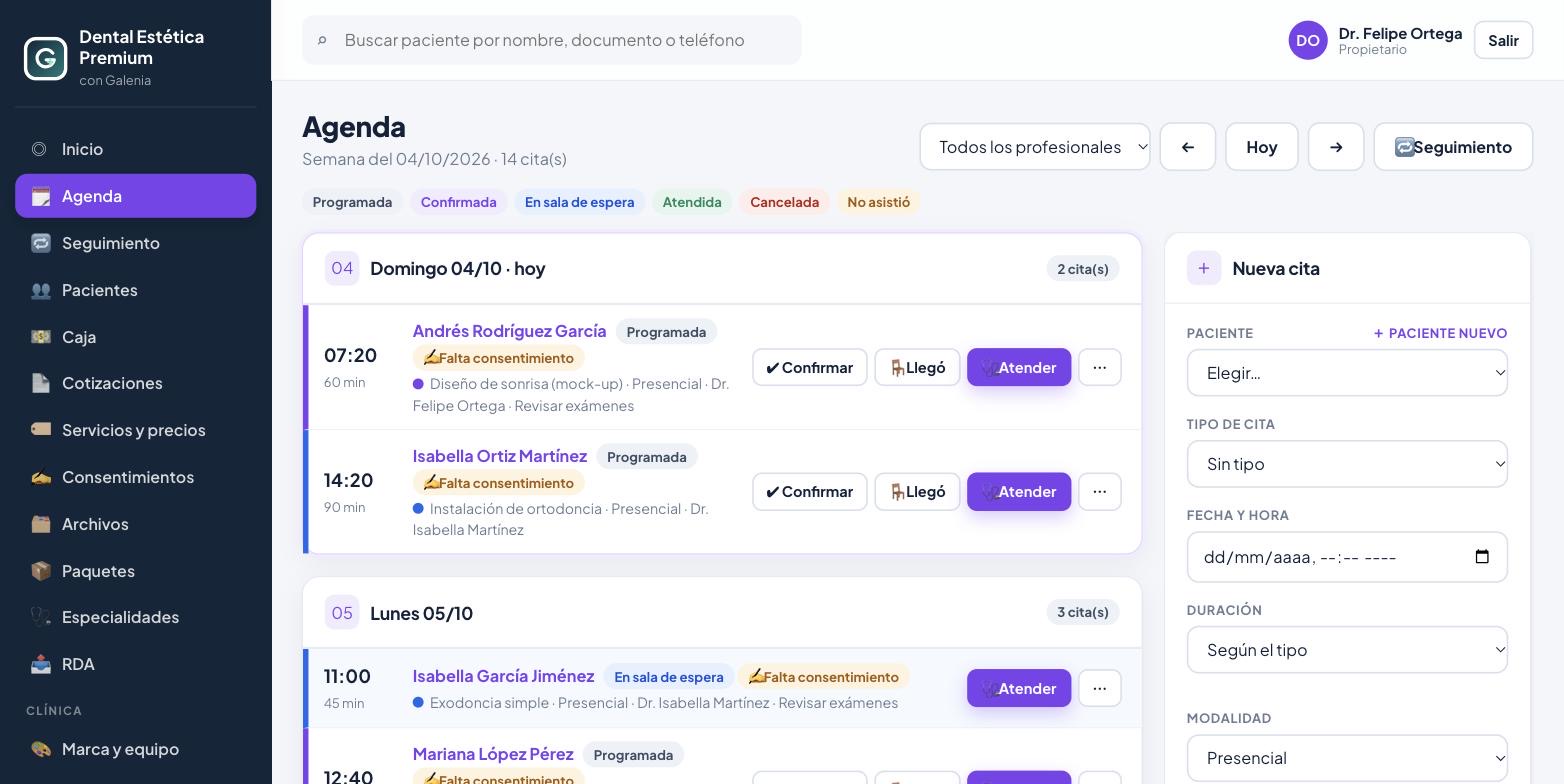The image size is (1564, 784).
Task: Click the Seguimiento button in Agenda header
Action: point(1453,147)
